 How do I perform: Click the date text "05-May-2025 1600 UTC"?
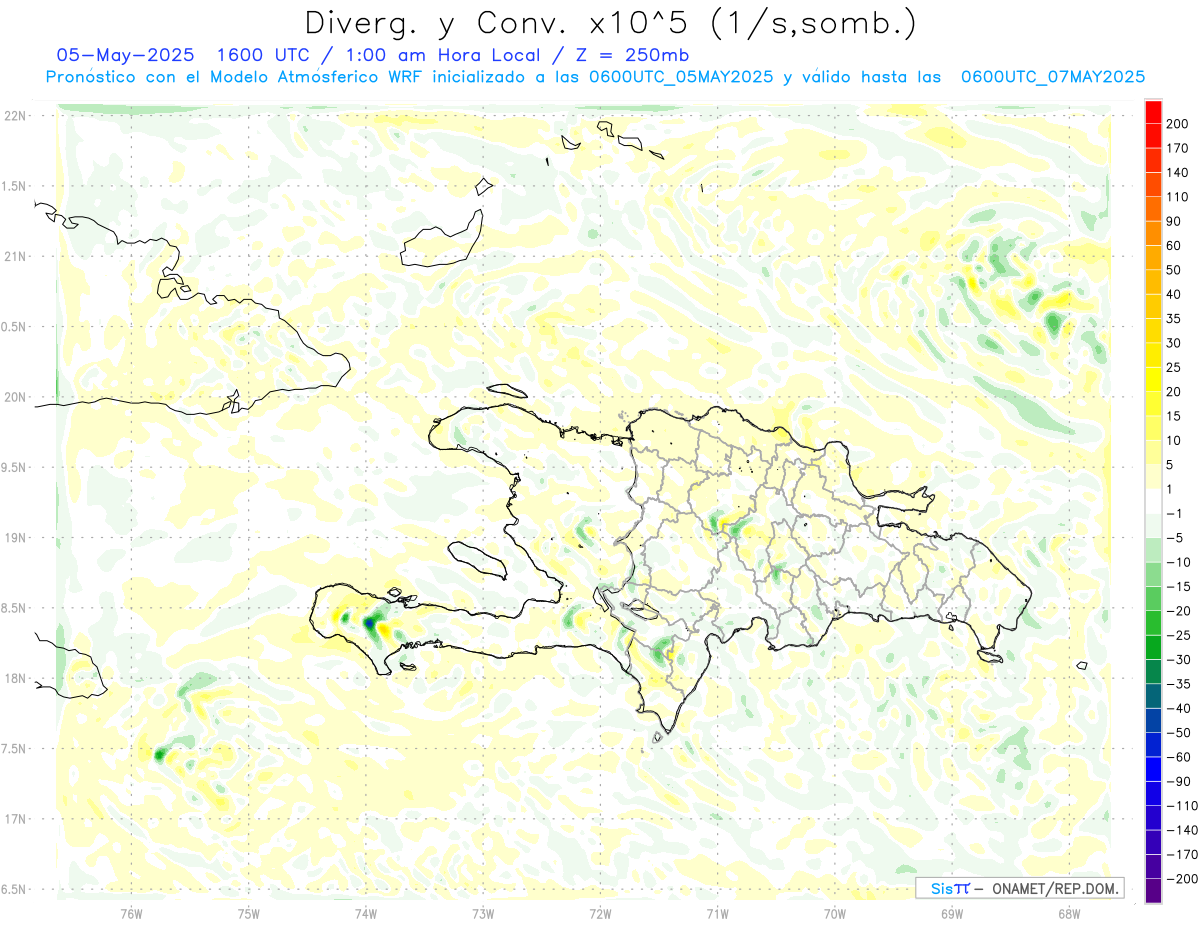pos(179,54)
